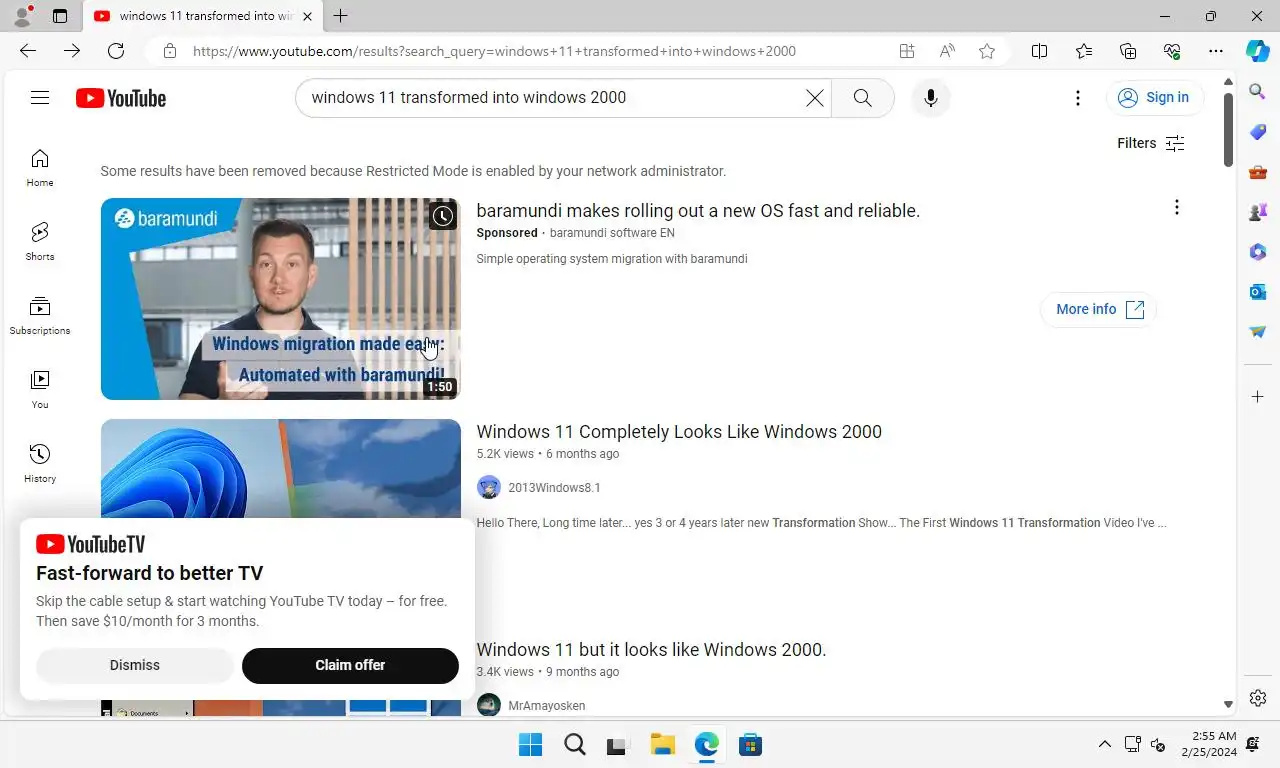Open Copilot sidebar icon
The width and height of the screenshot is (1280, 768).
1258,51
